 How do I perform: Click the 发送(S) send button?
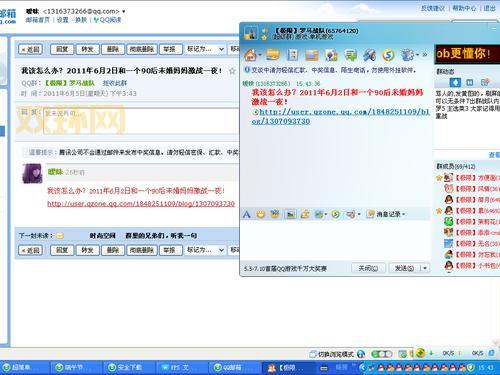[x=404, y=268]
